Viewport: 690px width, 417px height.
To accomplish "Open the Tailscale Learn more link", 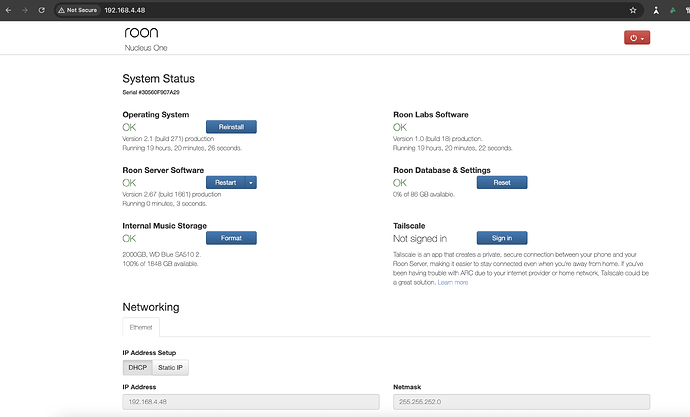I will 453,282.
